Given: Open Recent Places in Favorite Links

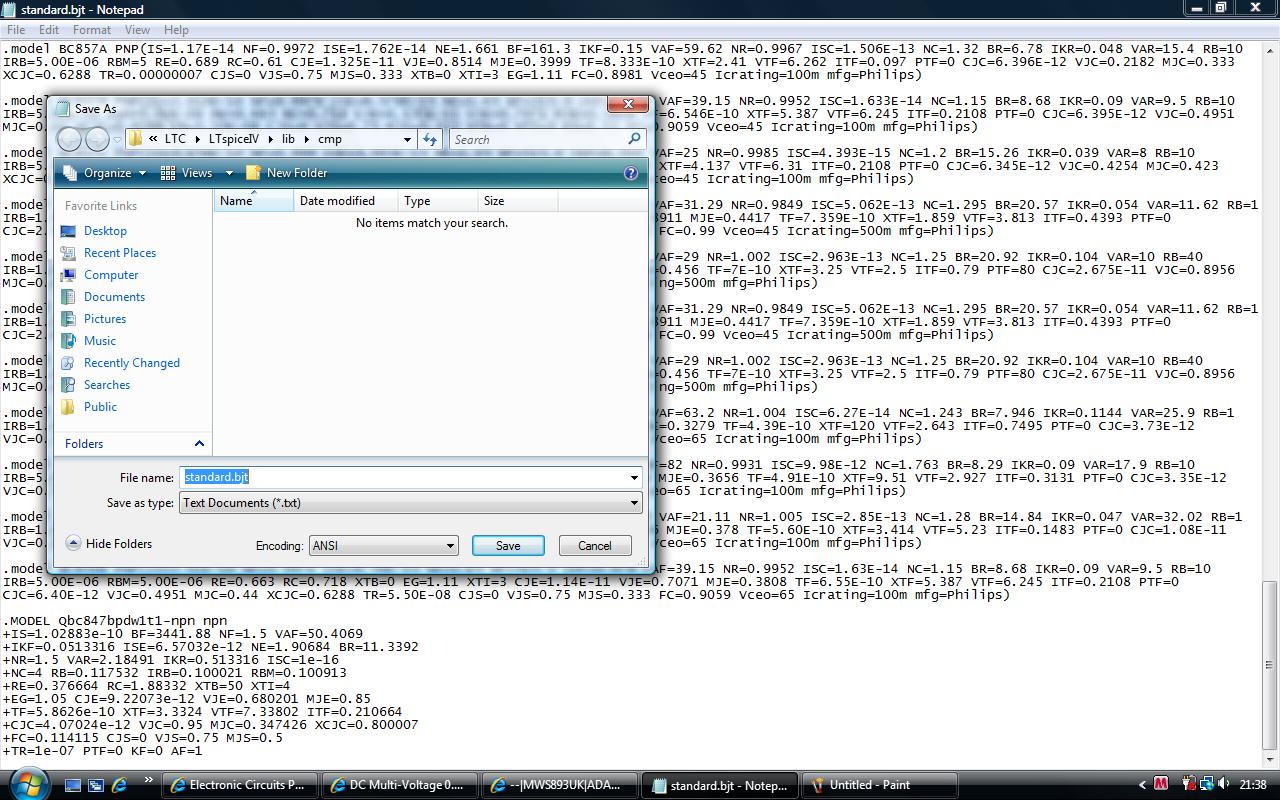Looking at the screenshot, I should [120, 253].
